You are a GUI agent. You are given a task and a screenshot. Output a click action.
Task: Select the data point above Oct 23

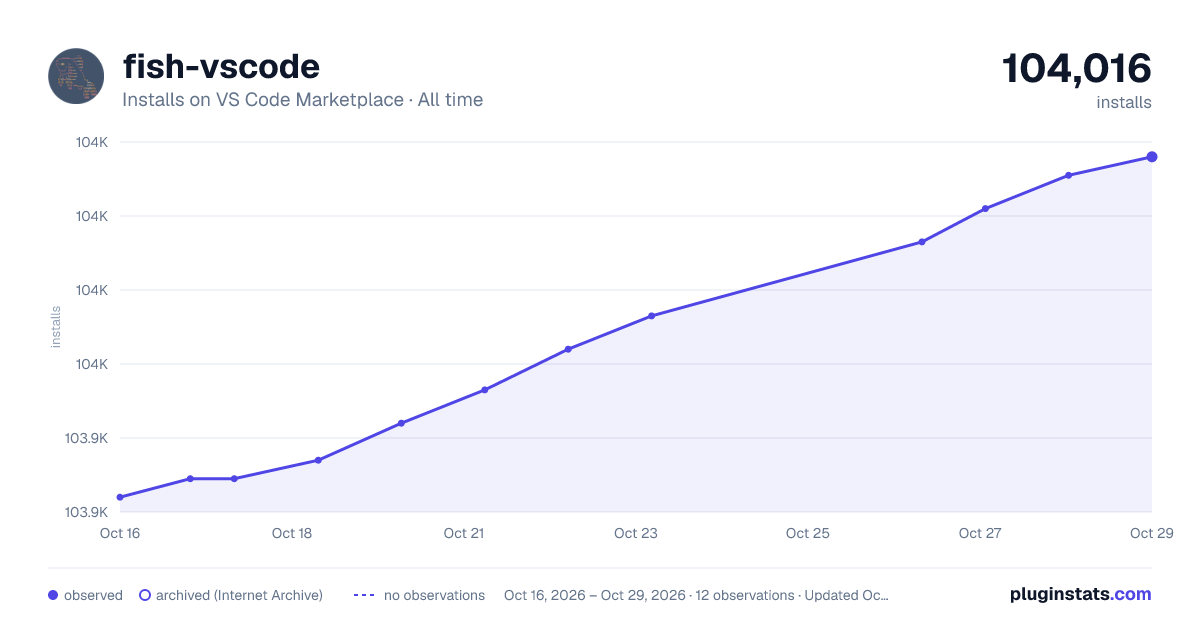coord(651,316)
